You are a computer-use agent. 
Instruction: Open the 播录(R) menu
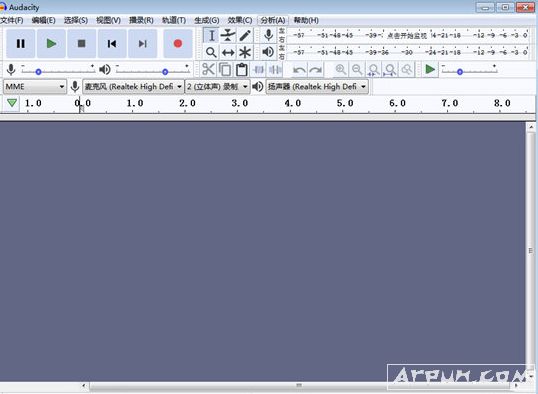point(141,21)
